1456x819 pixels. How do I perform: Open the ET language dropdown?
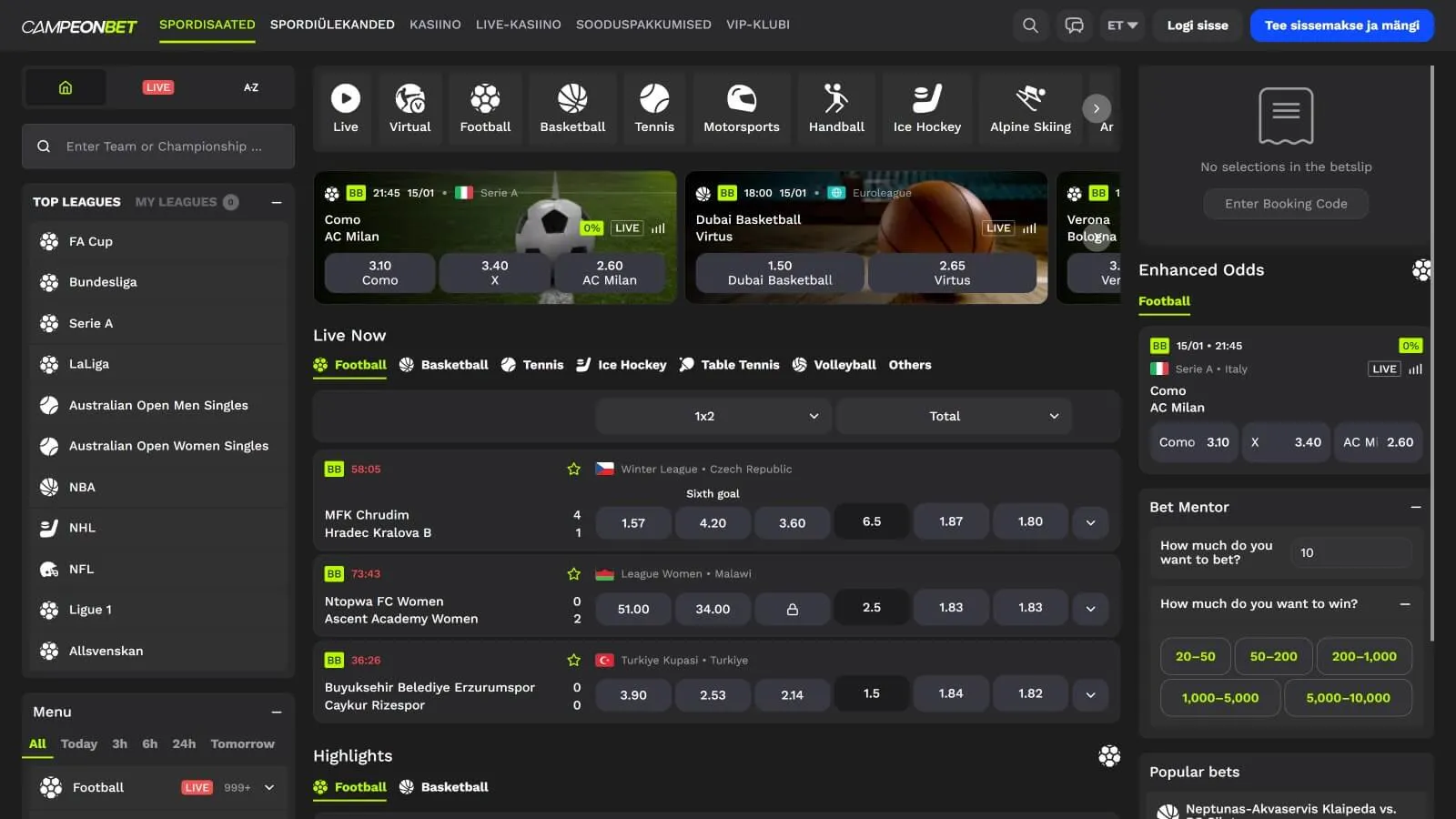[x=1123, y=25]
